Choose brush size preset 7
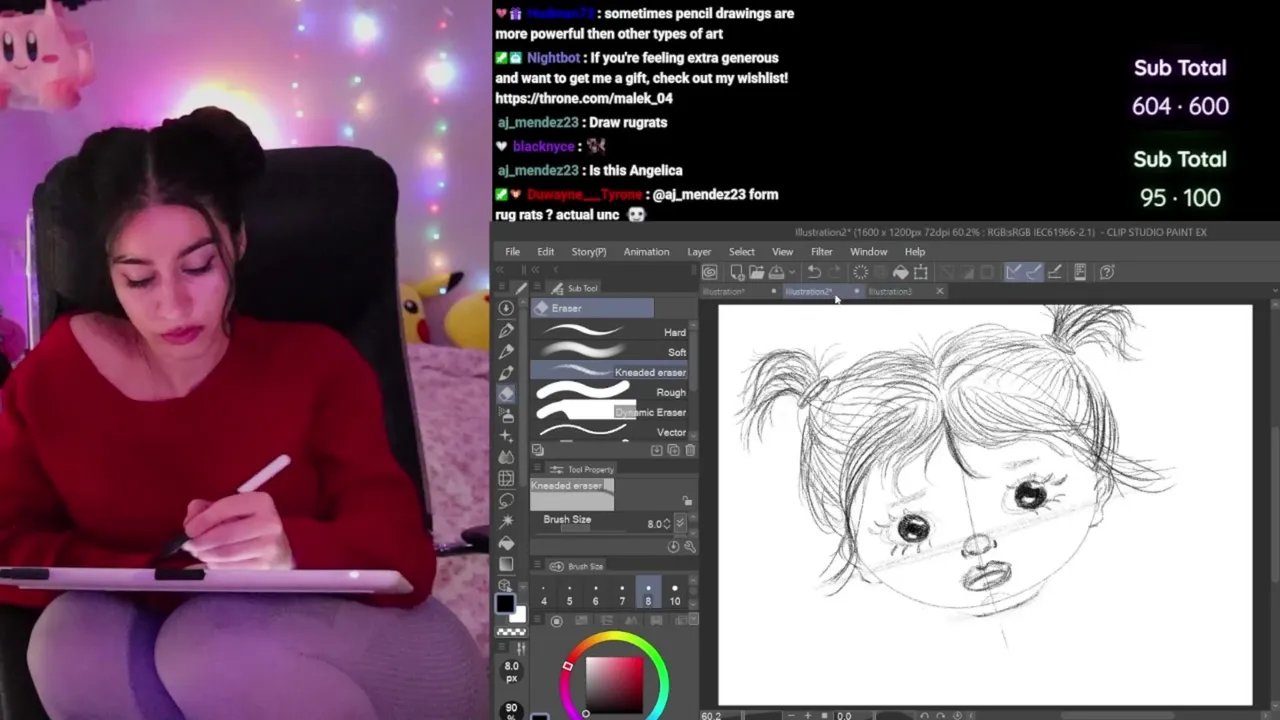This screenshot has height=720, width=1280. coord(622,594)
